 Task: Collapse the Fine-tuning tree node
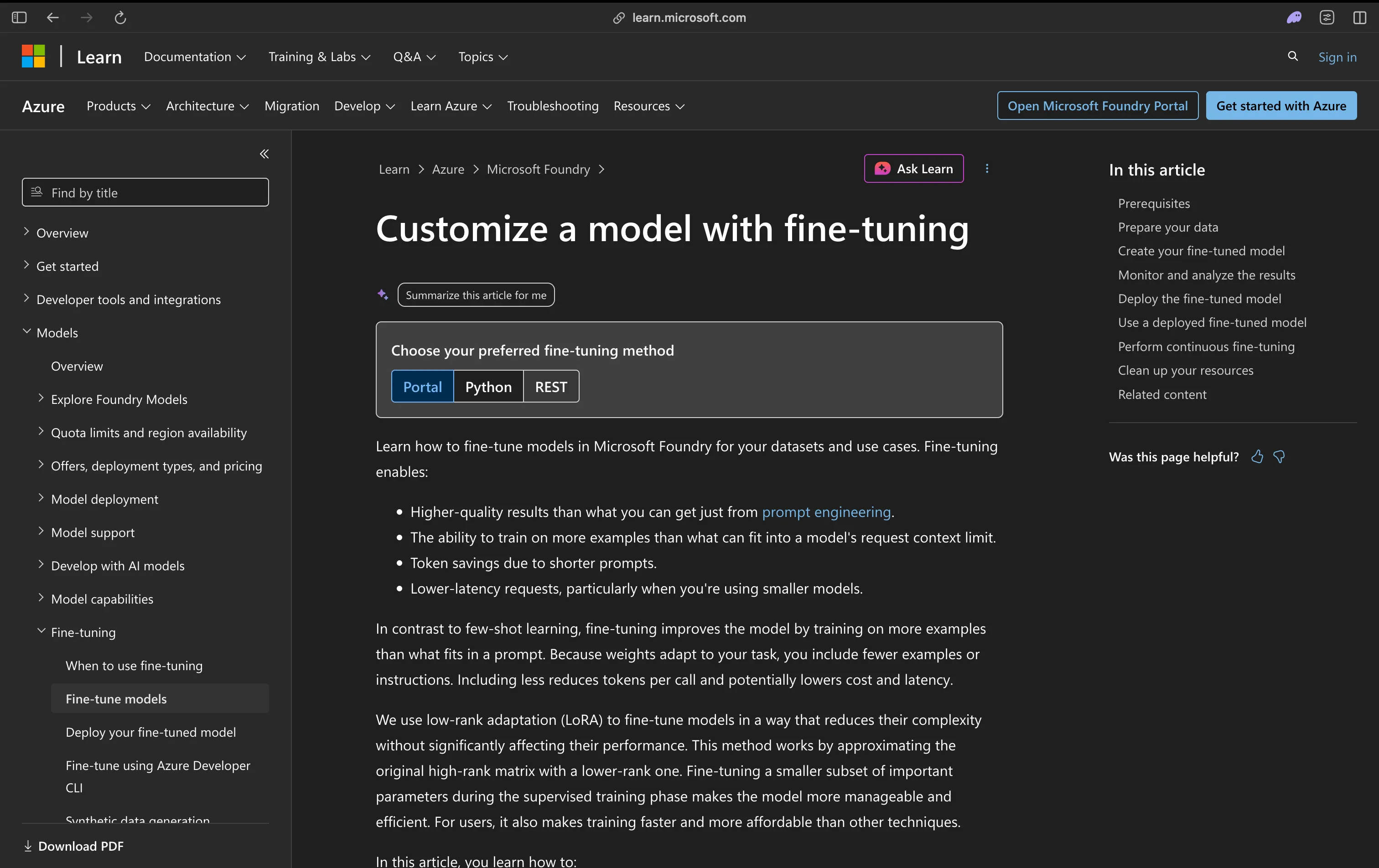click(x=41, y=631)
